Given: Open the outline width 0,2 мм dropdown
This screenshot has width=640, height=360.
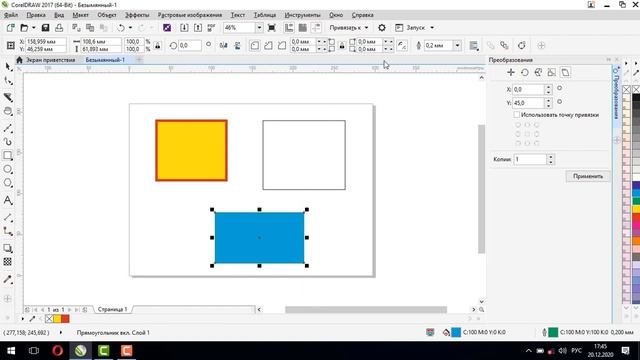Looking at the screenshot, I should [458, 45].
